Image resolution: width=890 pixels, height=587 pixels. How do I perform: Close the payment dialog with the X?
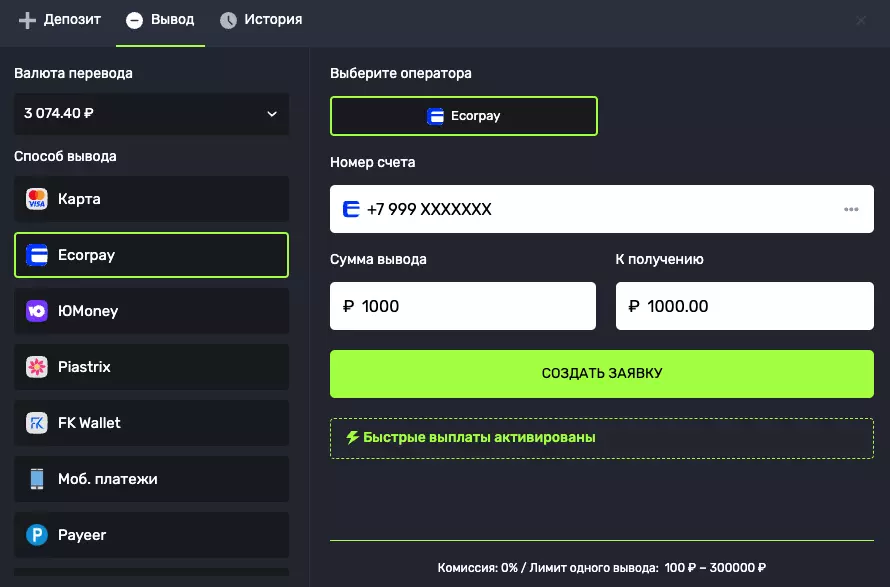pyautogui.click(x=861, y=20)
